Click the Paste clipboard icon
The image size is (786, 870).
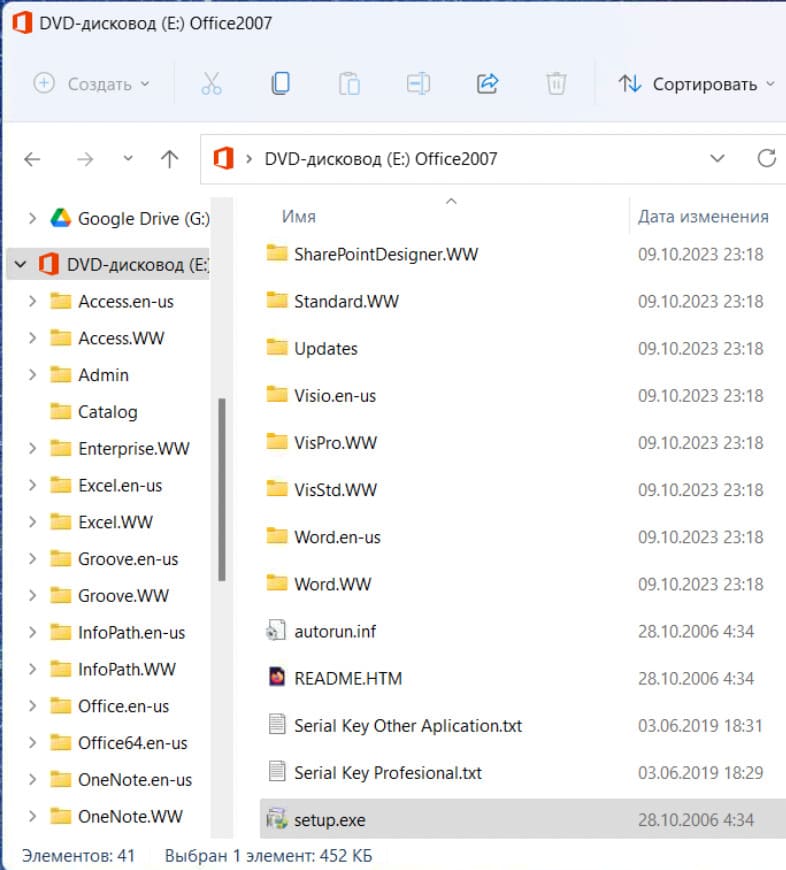[x=349, y=84]
